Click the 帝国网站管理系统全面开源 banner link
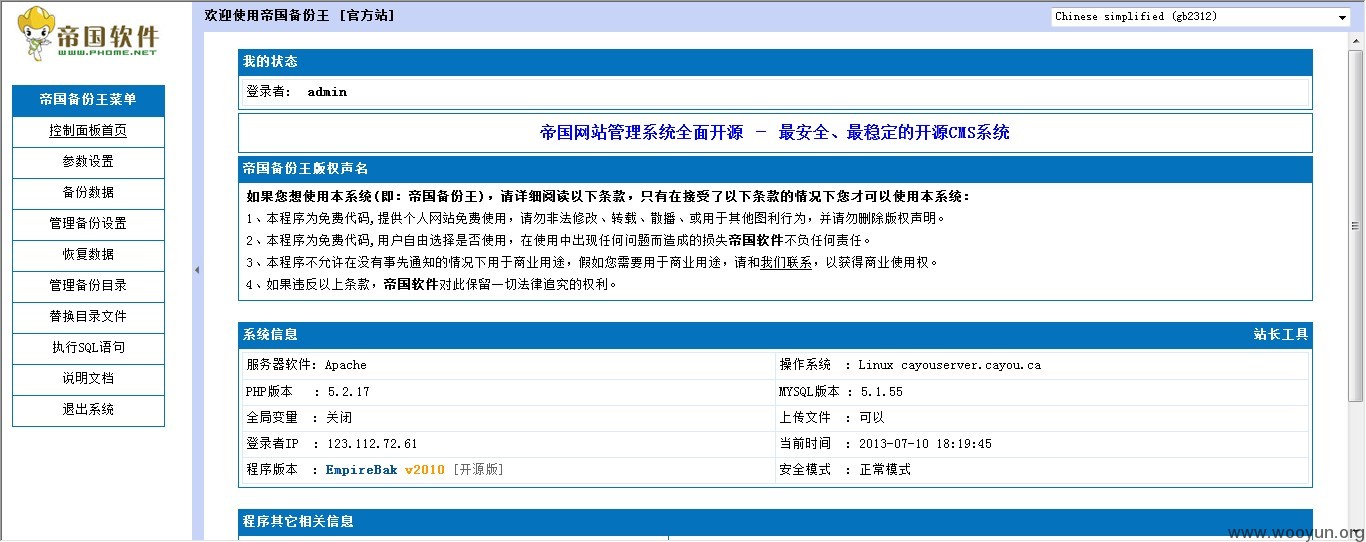 point(775,133)
